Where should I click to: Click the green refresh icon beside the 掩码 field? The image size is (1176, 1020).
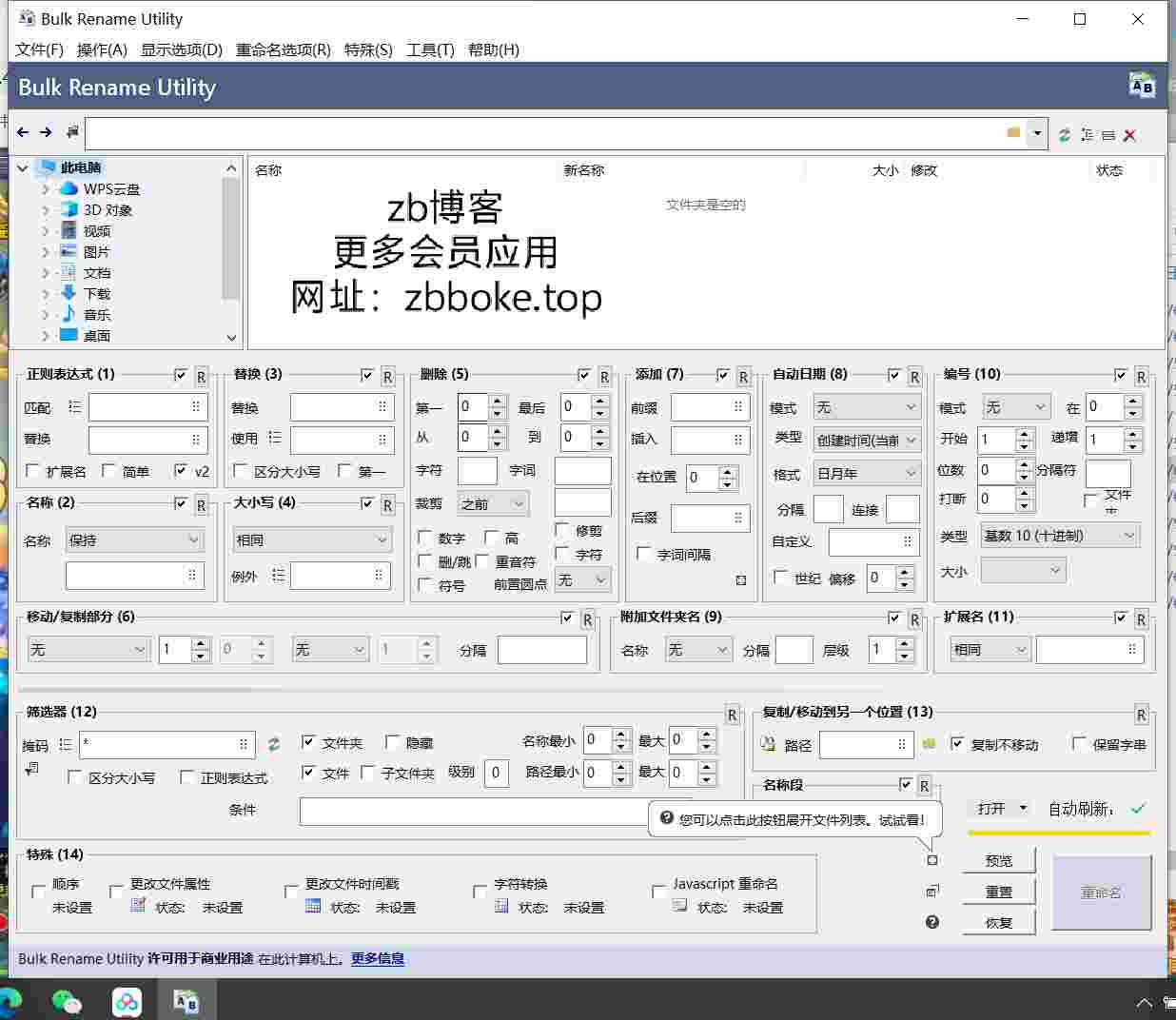coord(274,744)
